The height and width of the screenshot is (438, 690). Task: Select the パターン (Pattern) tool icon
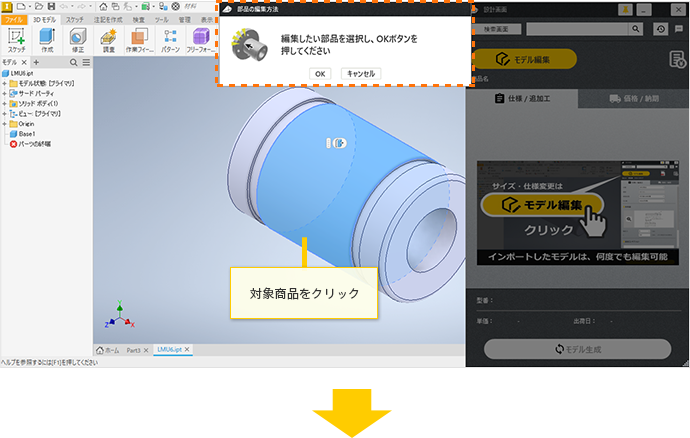pos(170,38)
